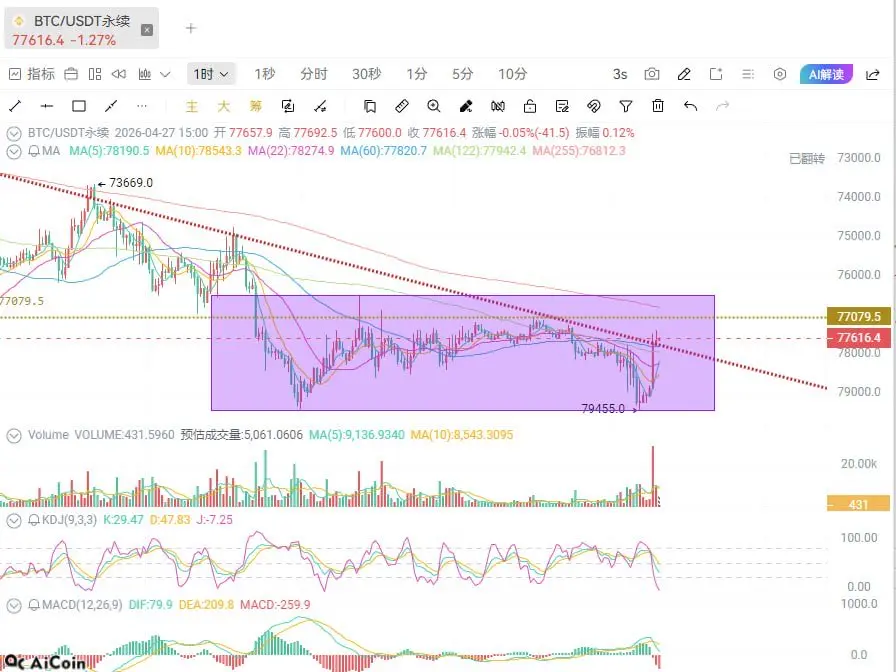Click the rewind replay icon
The height and width of the screenshot is (672, 896).
[x=119, y=74]
